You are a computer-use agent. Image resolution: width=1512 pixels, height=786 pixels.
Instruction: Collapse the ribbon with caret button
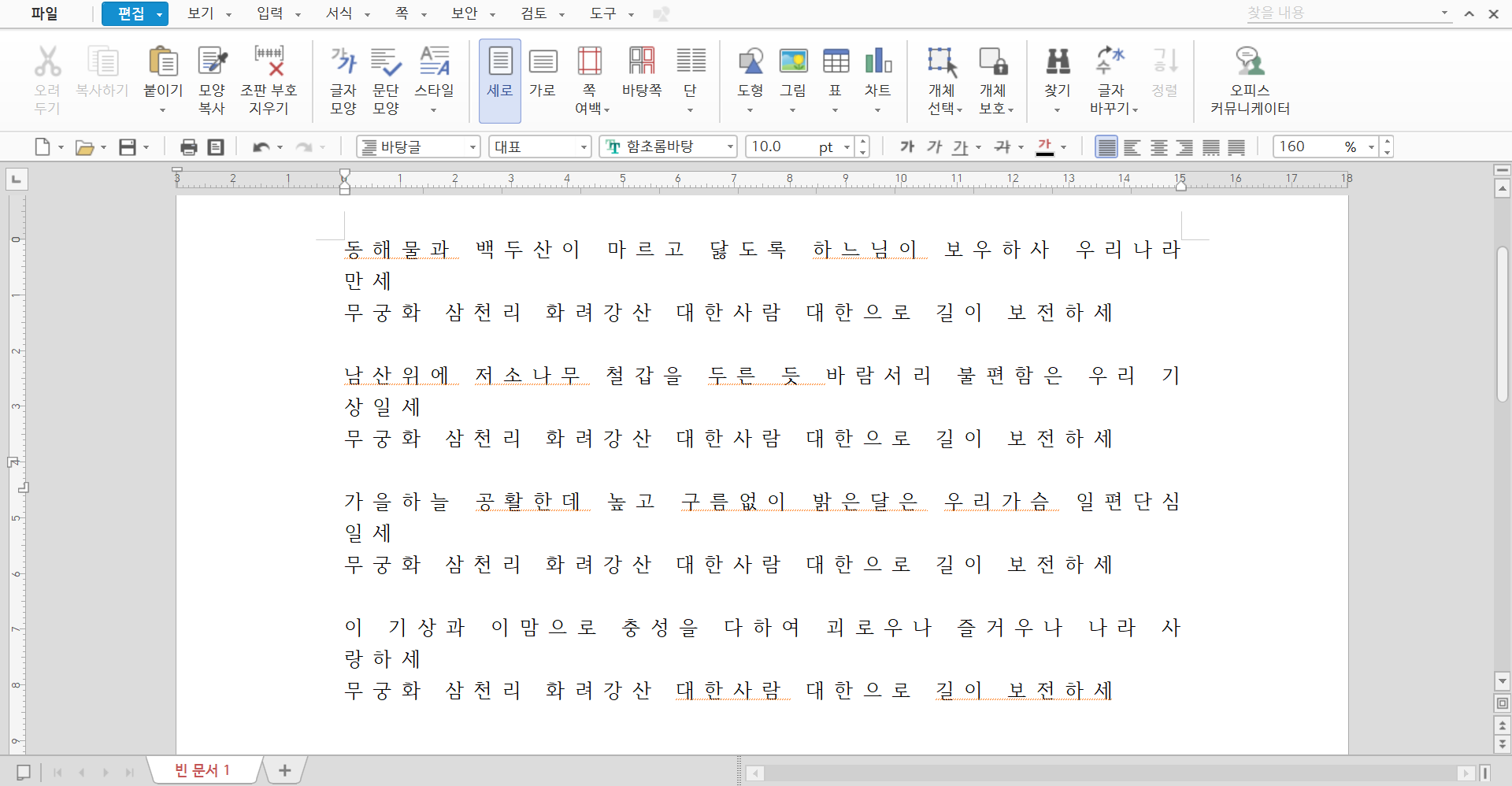pos(1469,13)
